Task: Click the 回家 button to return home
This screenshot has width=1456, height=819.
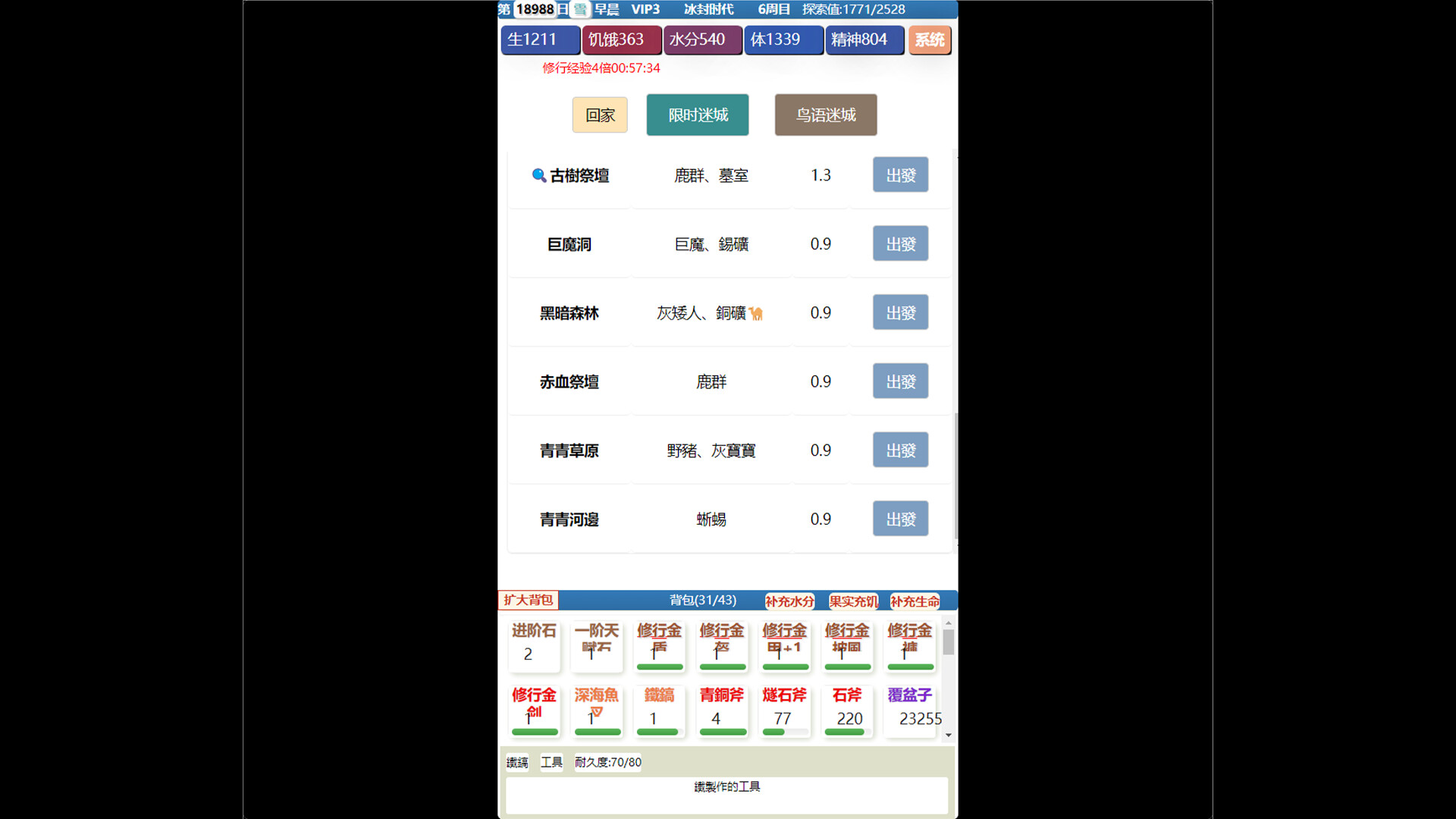Action: [600, 115]
